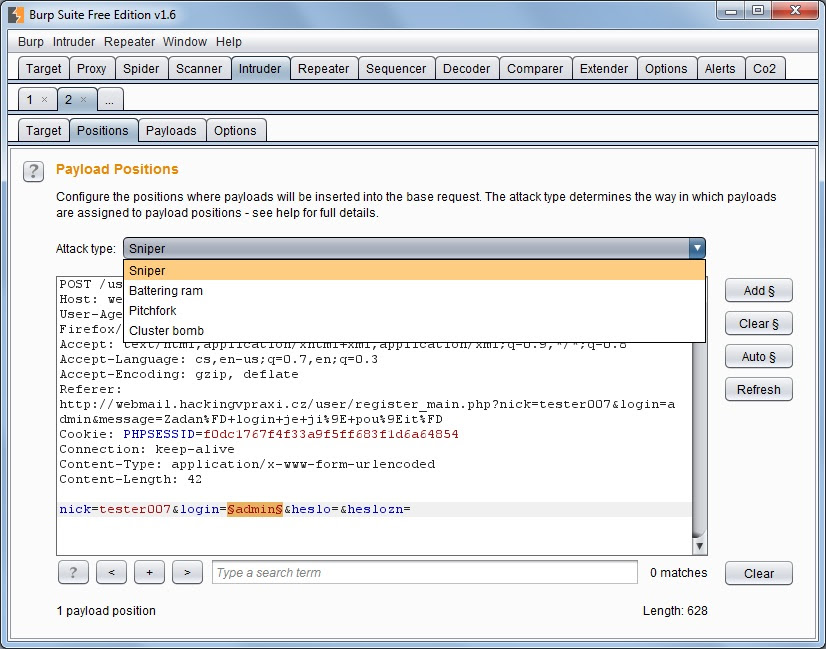
Task: Open the top-level Options tab
Action: pyautogui.click(x=666, y=68)
